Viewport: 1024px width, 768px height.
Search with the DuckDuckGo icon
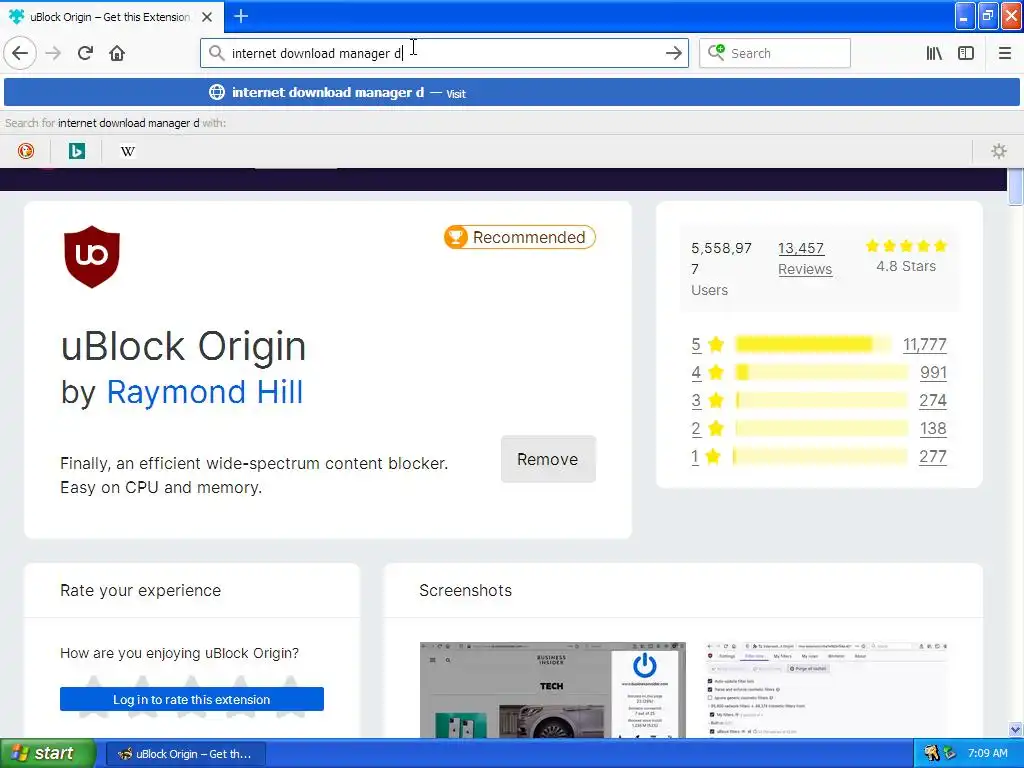click(25, 151)
